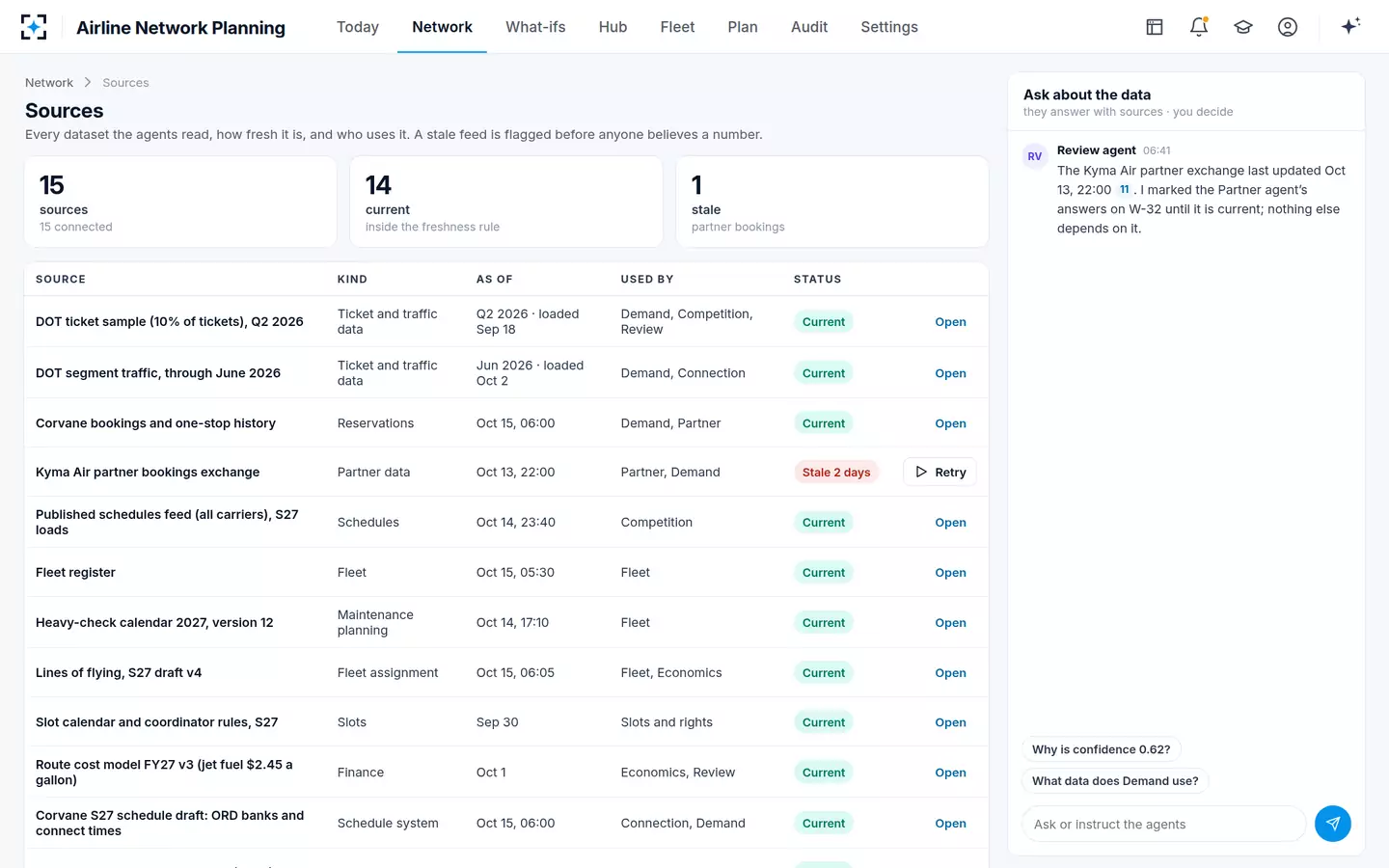Switch to the Today tab
1389x868 pixels.
(x=358, y=27)
